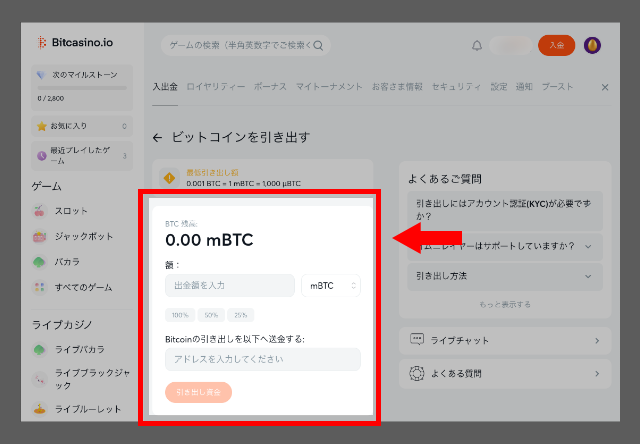Click the notification bell icon

click(477, 45)
